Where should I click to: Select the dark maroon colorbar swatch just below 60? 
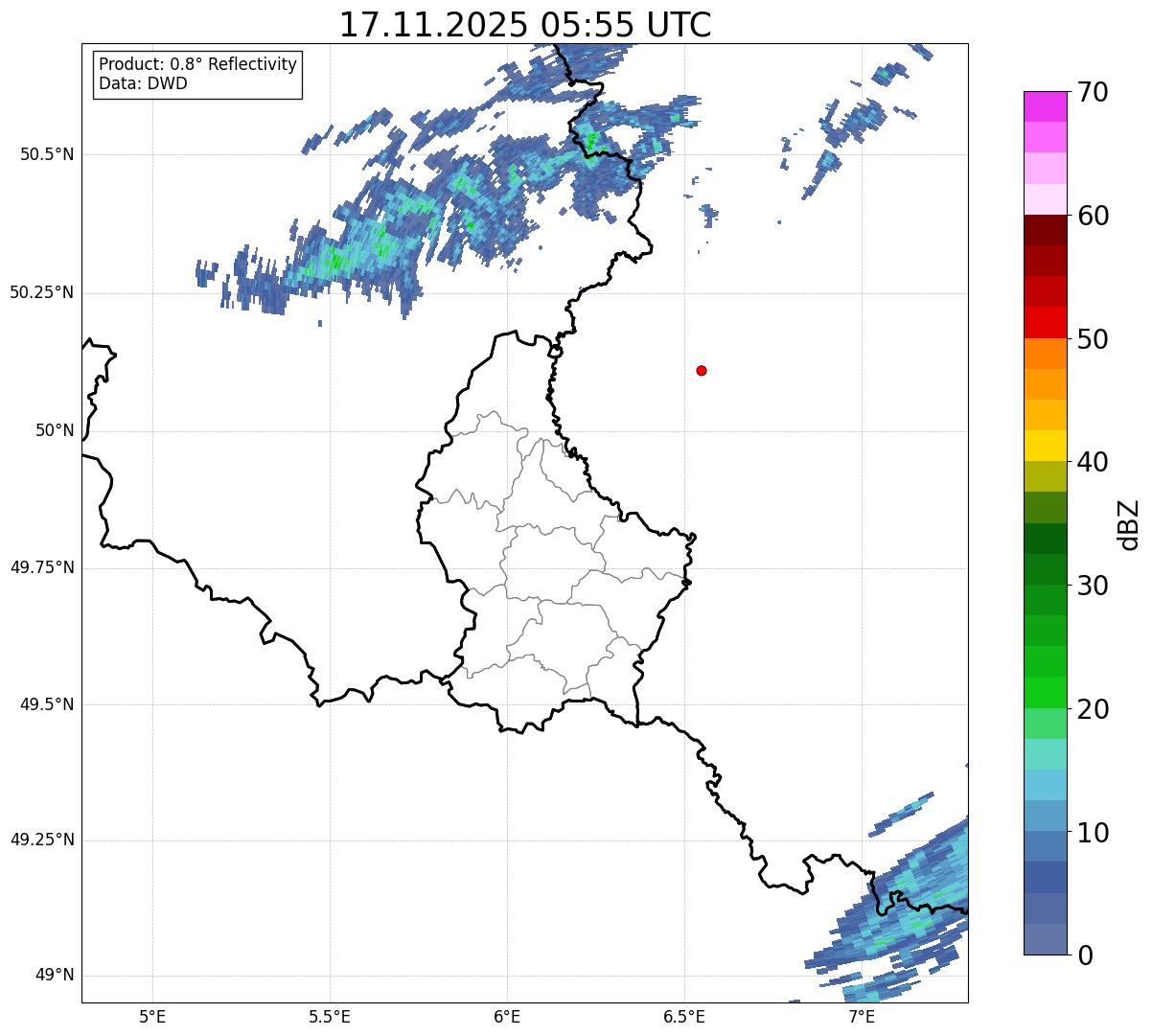pos(1046,230)
